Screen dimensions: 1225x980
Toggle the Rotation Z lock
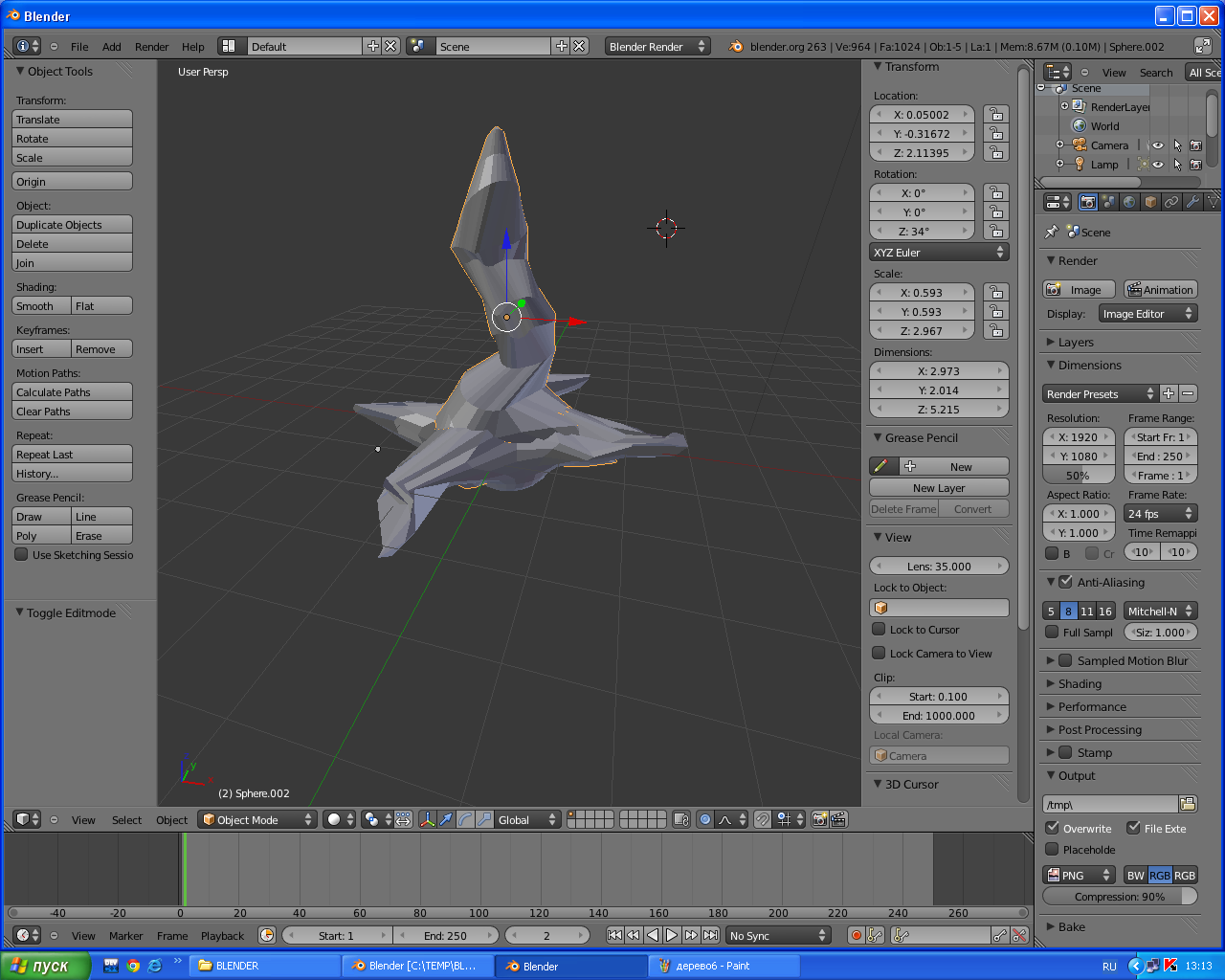pyautogui.click(x=996, y=231)
